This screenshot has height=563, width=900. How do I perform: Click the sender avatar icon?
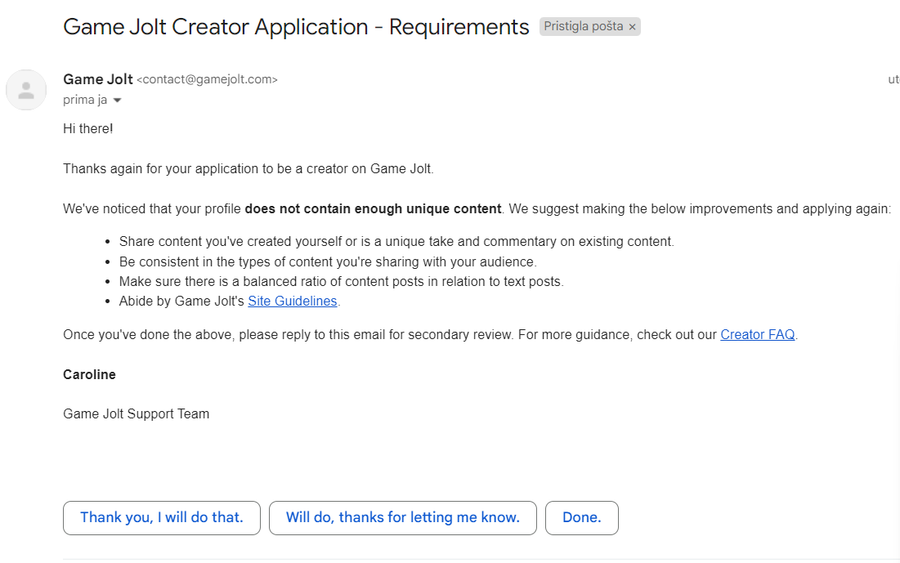click(x=26, y=90)
